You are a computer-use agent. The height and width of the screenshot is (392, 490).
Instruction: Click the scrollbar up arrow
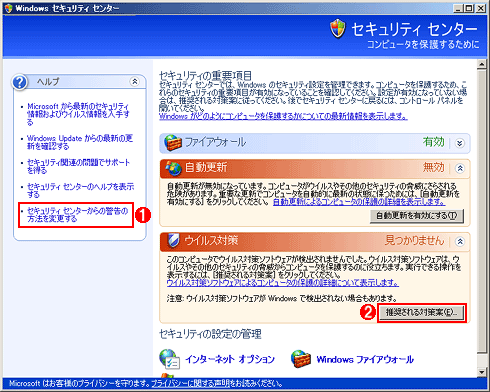(481, 64)
